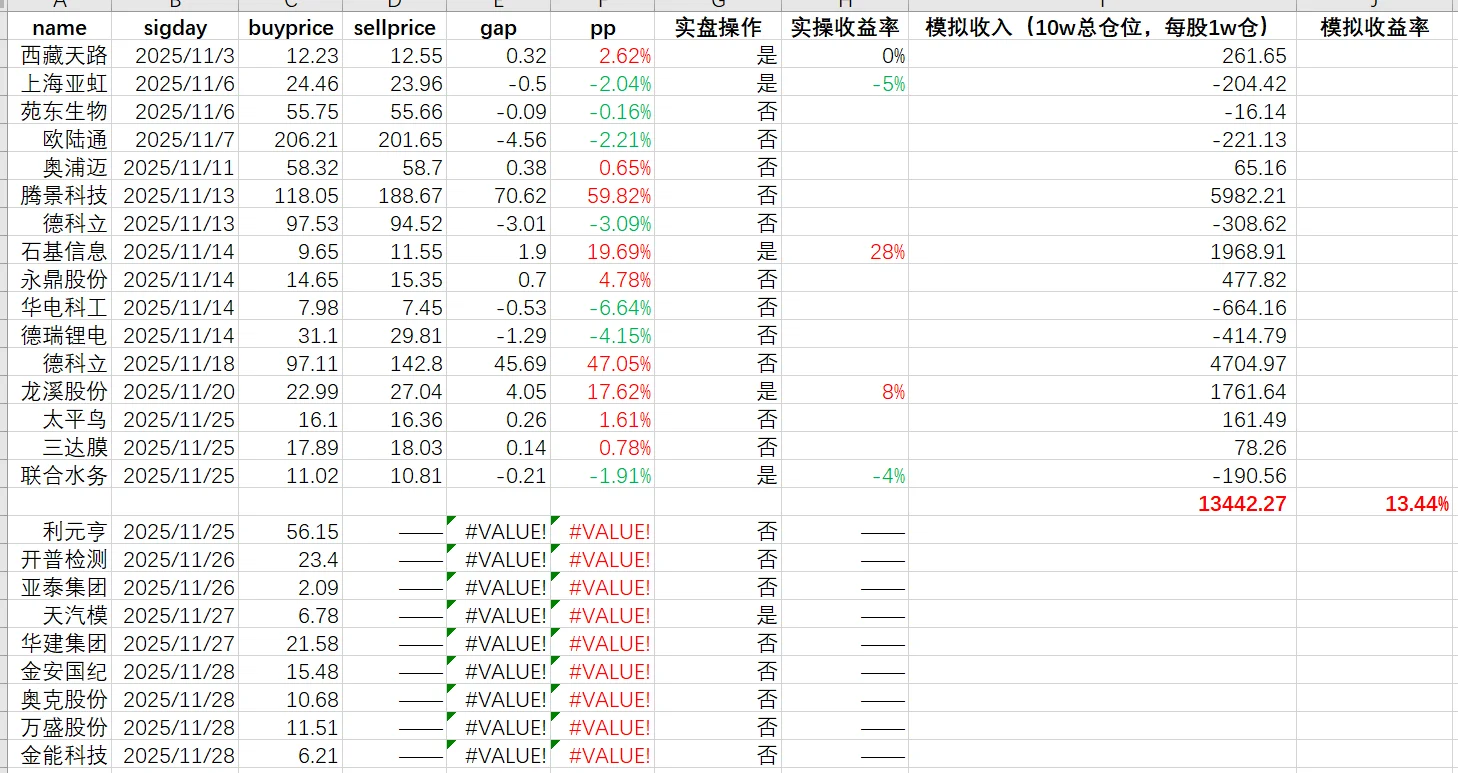Select the buyprice cell 206.21
Image resolution: width=1458 pixels, height=773 pixels.
[x=290, y=139]
